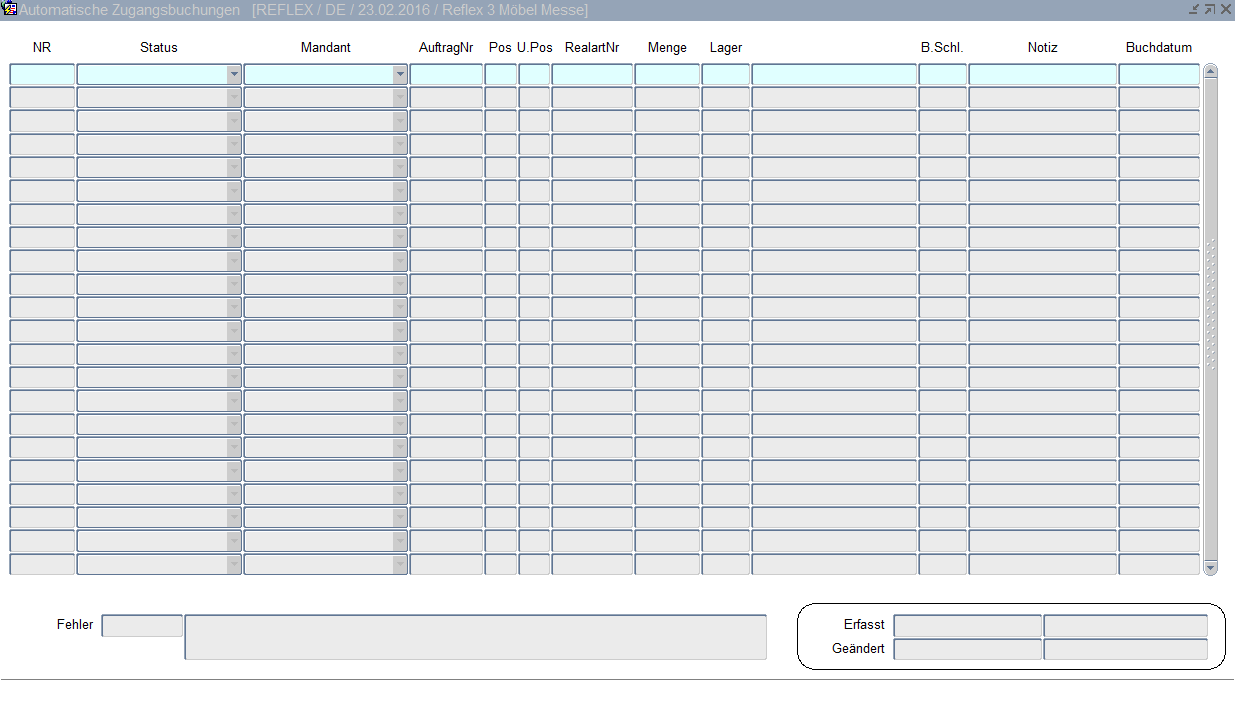Click the vertical scrollbar track of the table
Image resolution: width=1235 pixels, height=716 pixels.
tap(1210, 450)
